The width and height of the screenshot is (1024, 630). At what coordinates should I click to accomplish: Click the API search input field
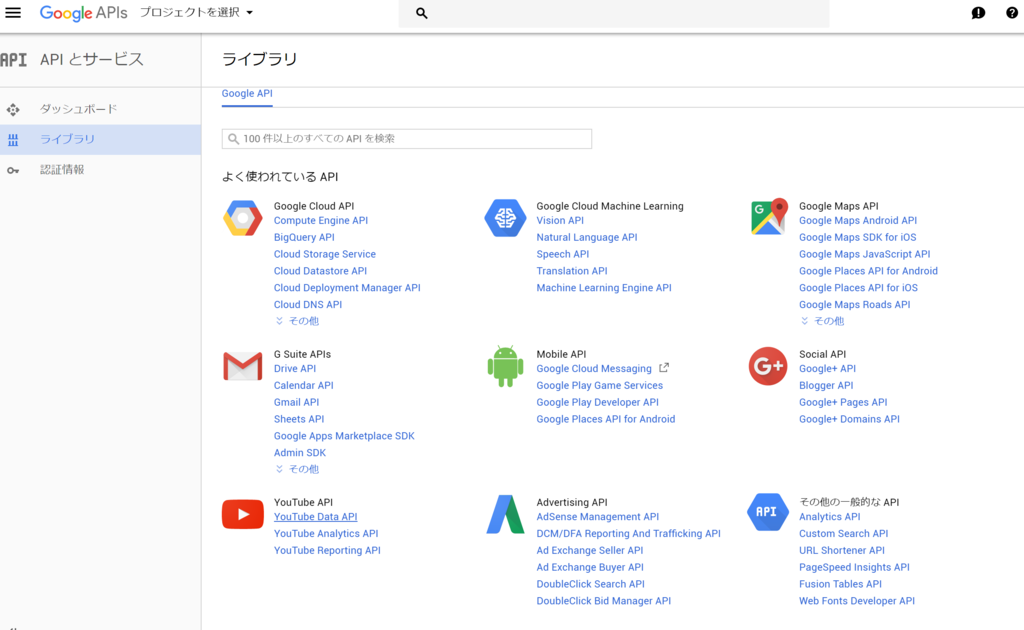(x=407, y=139)
